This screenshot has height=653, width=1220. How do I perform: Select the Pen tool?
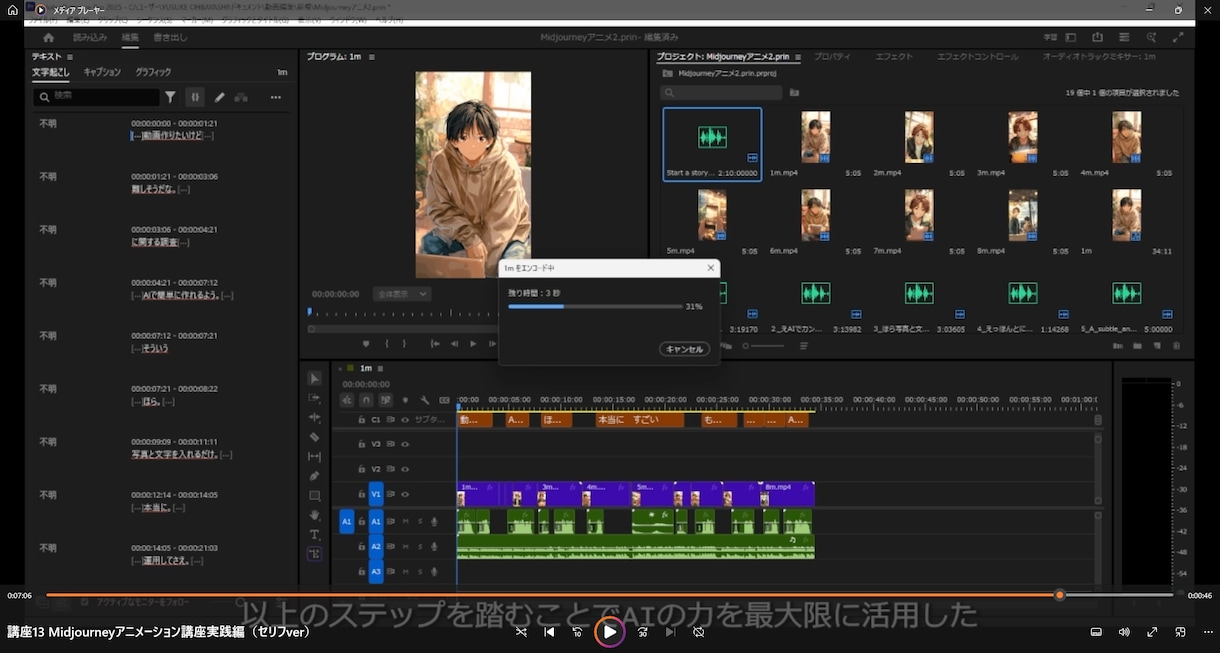coord(315,476)
